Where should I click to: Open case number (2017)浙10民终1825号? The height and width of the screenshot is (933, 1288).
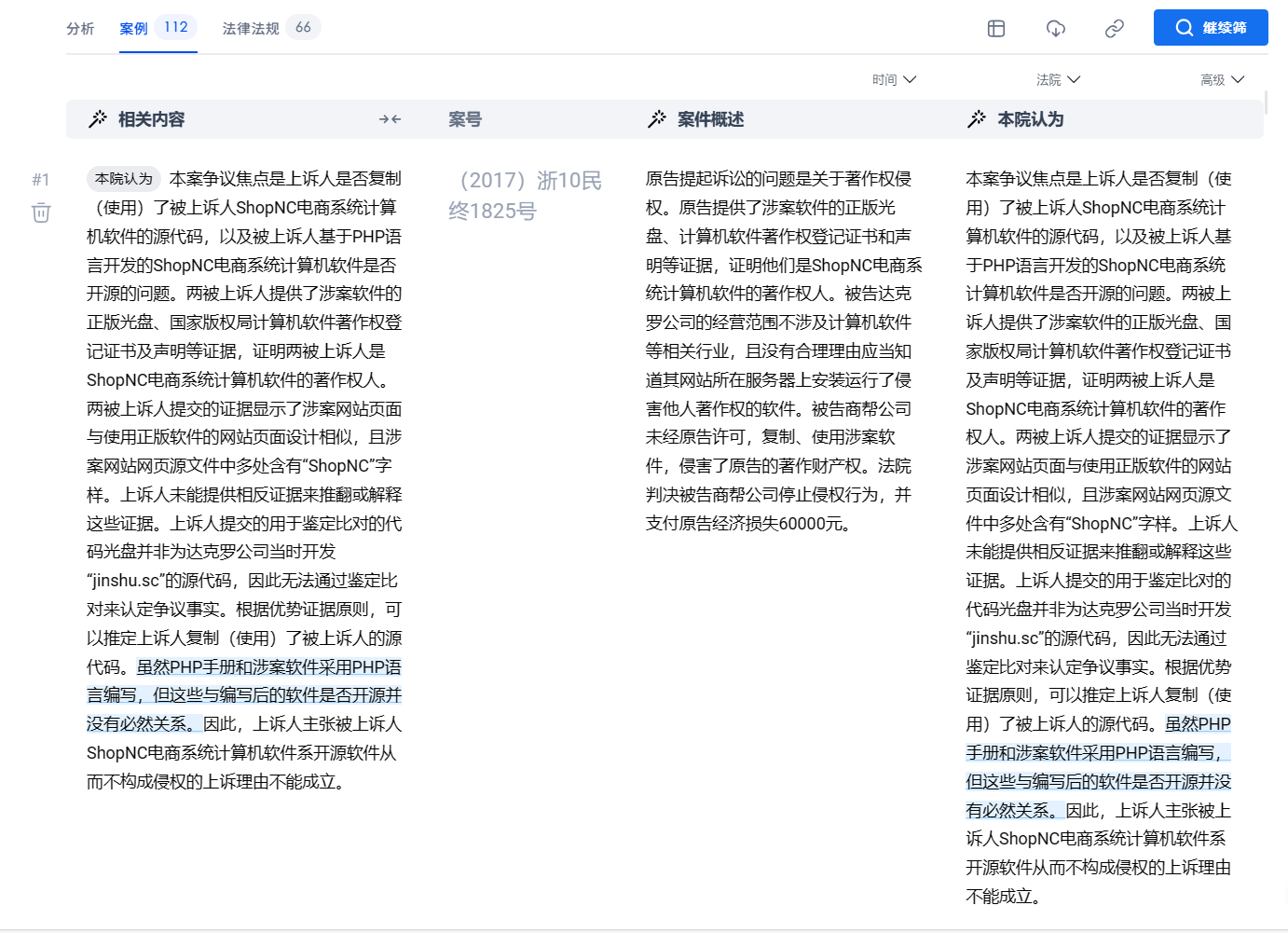click(525, 196)
